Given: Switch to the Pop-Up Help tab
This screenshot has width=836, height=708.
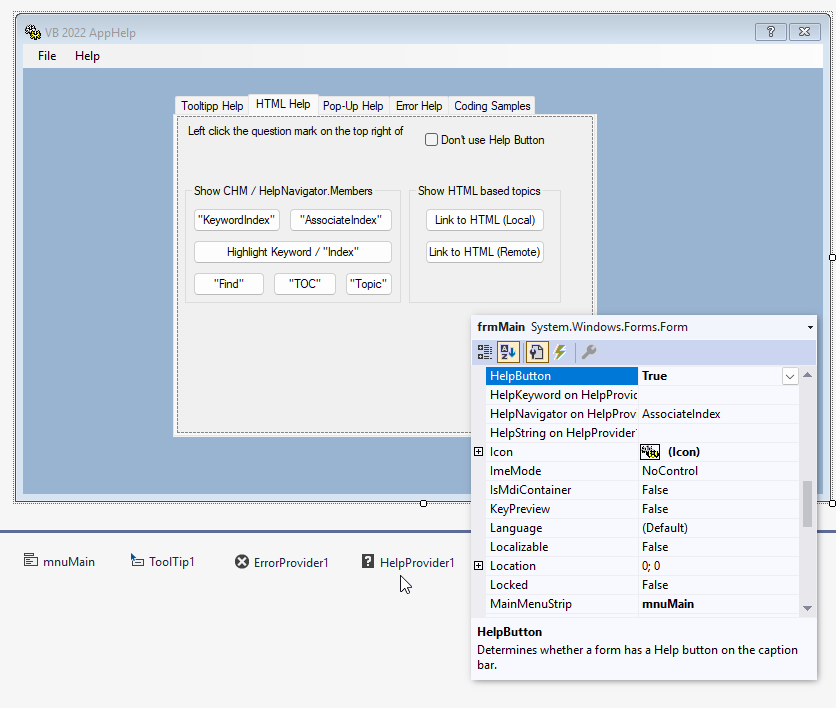Looking at the screenshot, I should coord(353,106).
